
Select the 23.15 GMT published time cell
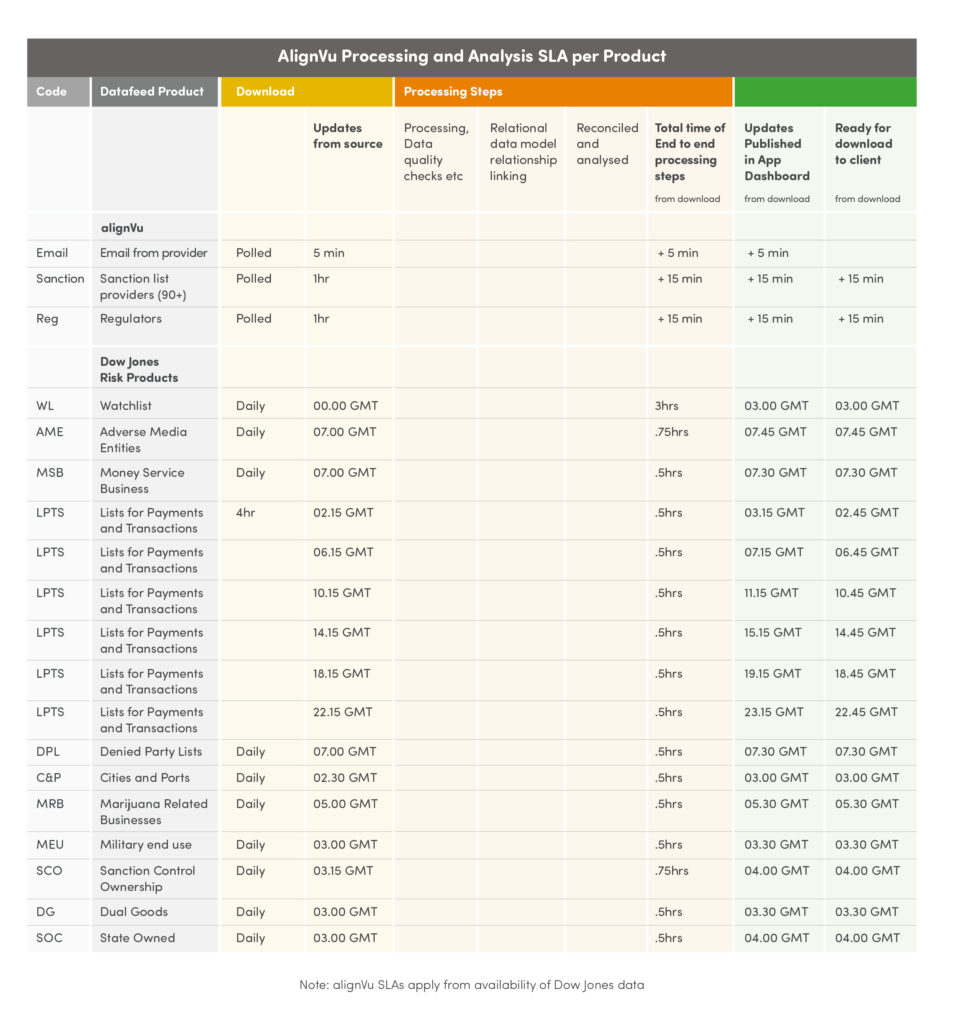click(x=773, y=712)
